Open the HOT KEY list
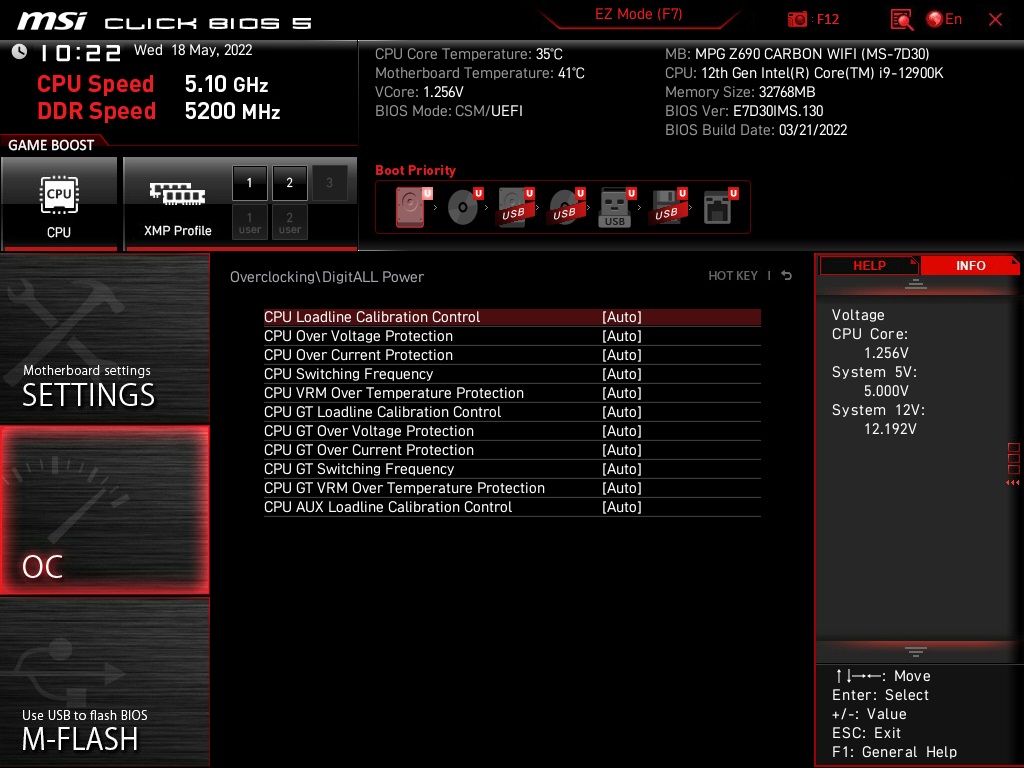Screen dimensions: 1024x768 [x=733, y=276]
